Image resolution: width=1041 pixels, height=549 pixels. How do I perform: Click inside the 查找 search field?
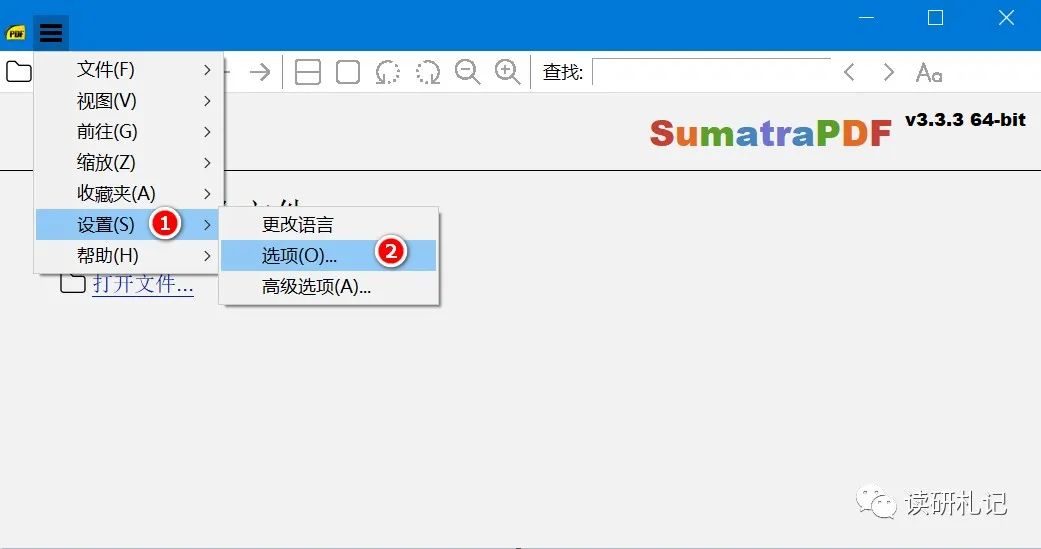711,72
